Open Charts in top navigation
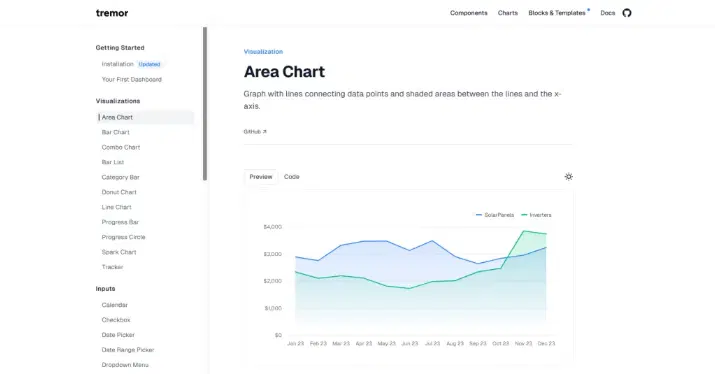 pyautogui.click(x=508, y=13)
